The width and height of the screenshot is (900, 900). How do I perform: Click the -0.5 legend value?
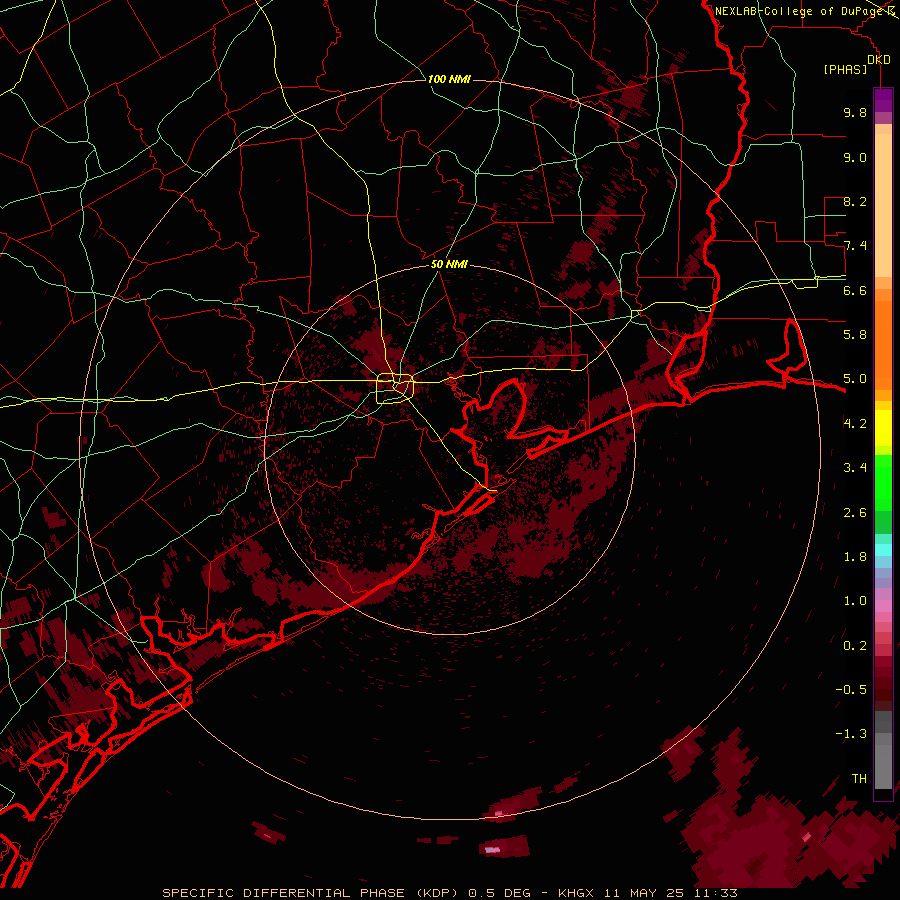(851, 690)
